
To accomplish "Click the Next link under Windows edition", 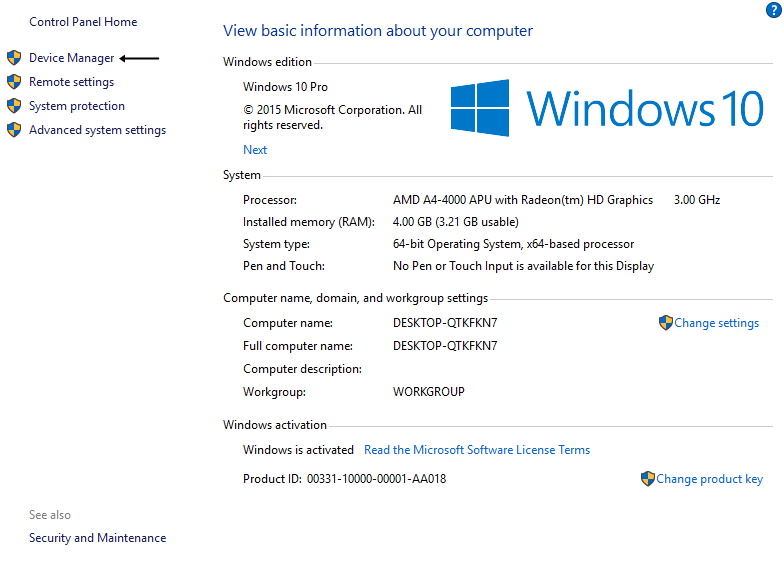I will click(x=255, y=150).
